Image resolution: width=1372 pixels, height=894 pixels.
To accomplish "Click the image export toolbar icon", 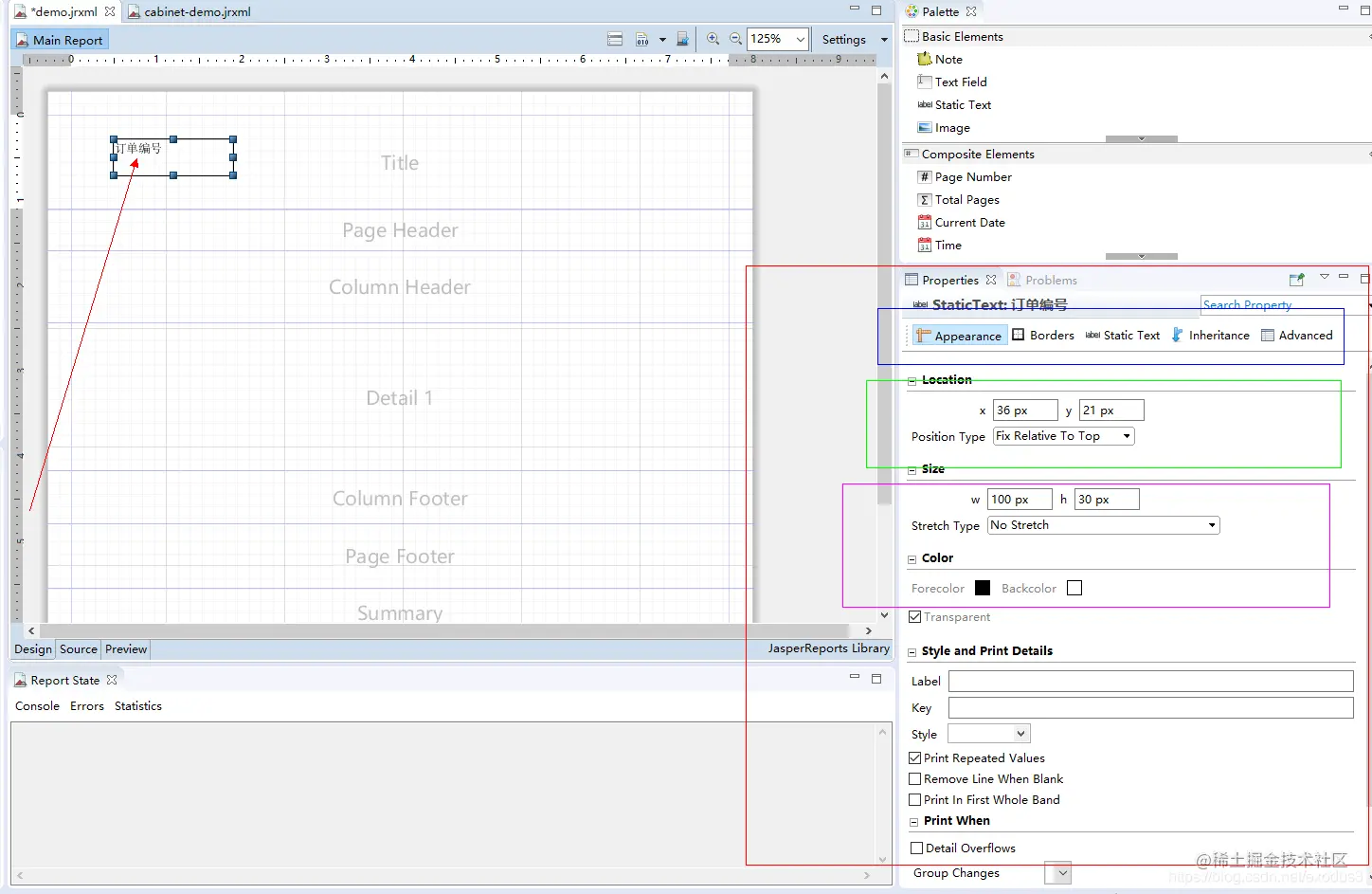I will tap(682, 39).
